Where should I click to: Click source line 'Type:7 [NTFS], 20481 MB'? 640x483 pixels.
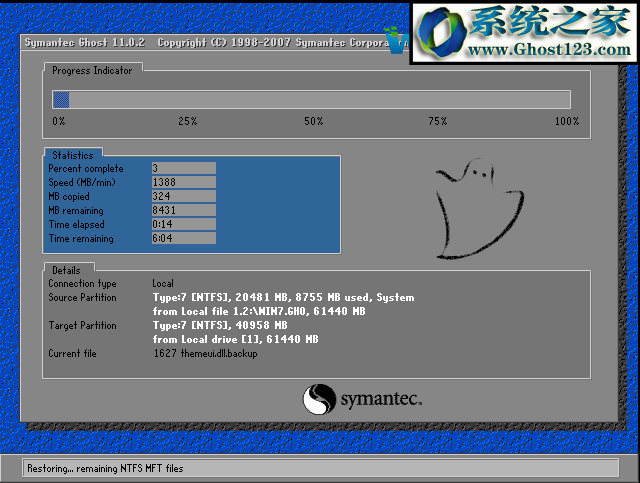(x=283, y=297)
